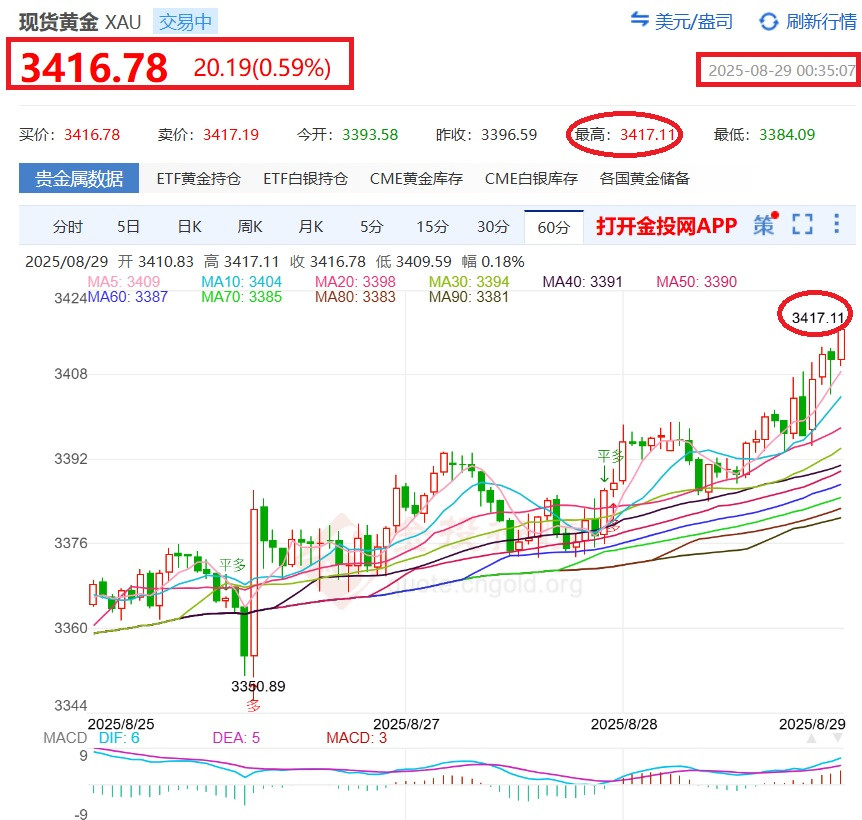Expand the indicator panel with up arrow
This screenshot has height=820, width=862.
point(811,737)
